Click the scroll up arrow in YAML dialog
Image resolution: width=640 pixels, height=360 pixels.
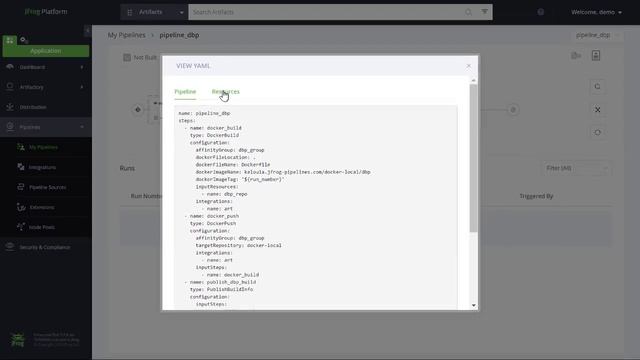(473, 80)
